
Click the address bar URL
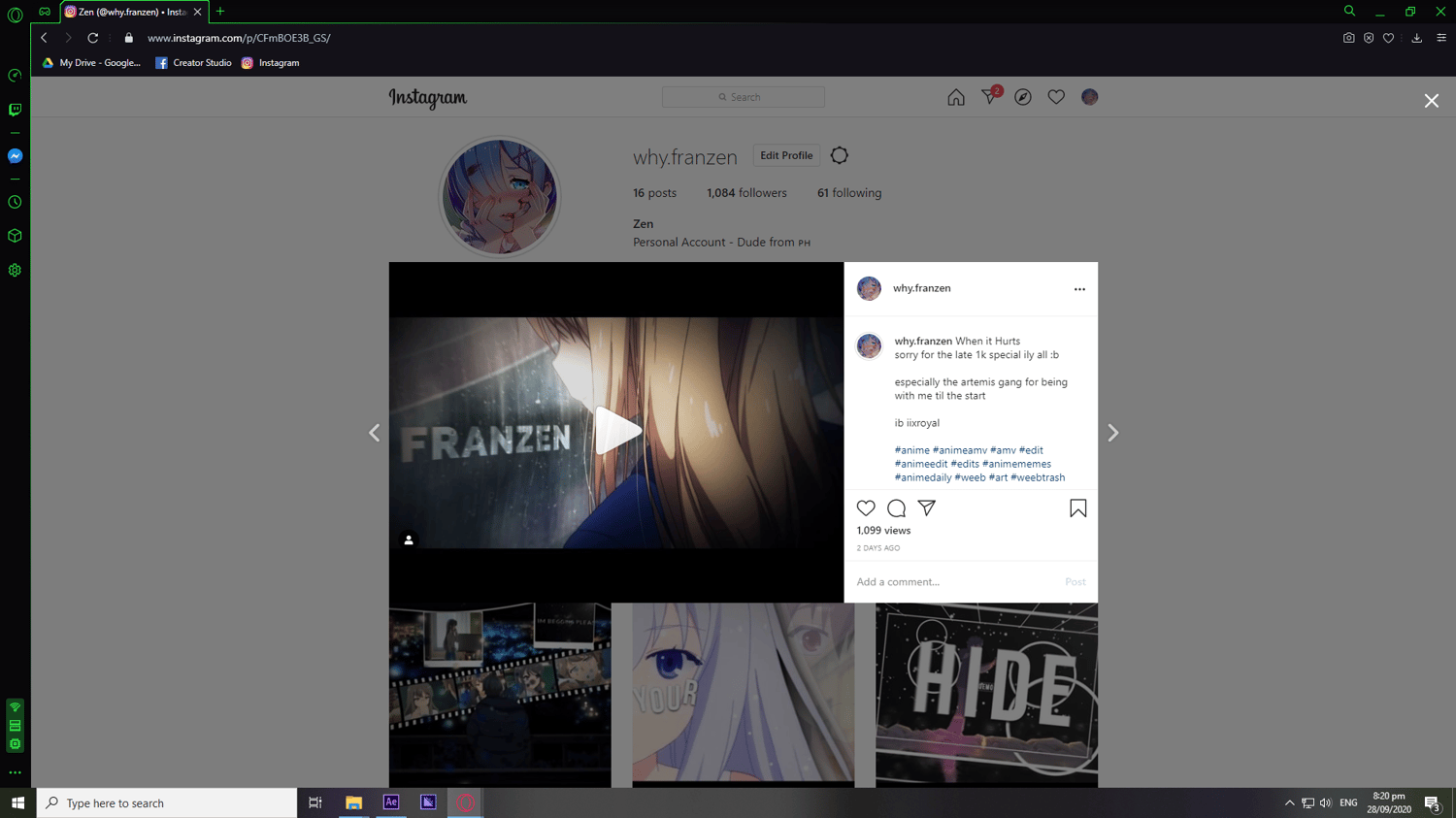pos(239,38)
